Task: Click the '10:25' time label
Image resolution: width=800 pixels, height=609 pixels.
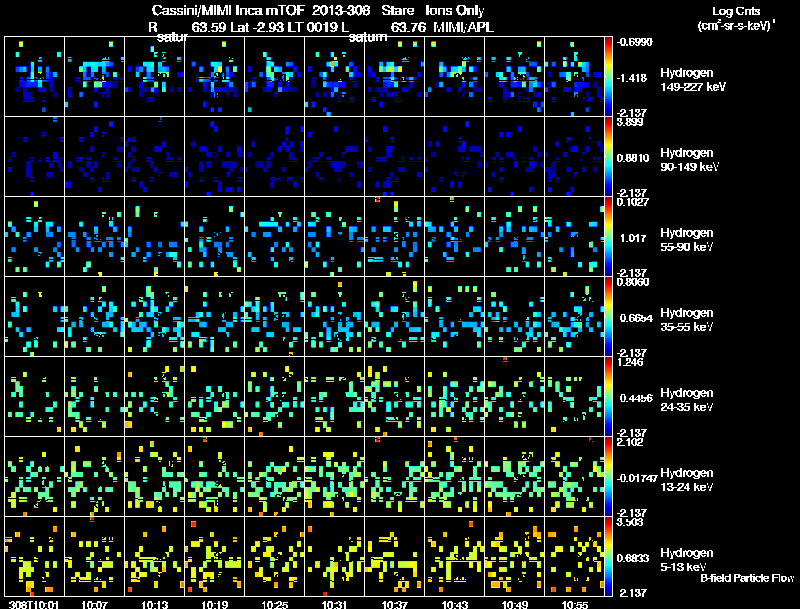Action: (274, 605)
